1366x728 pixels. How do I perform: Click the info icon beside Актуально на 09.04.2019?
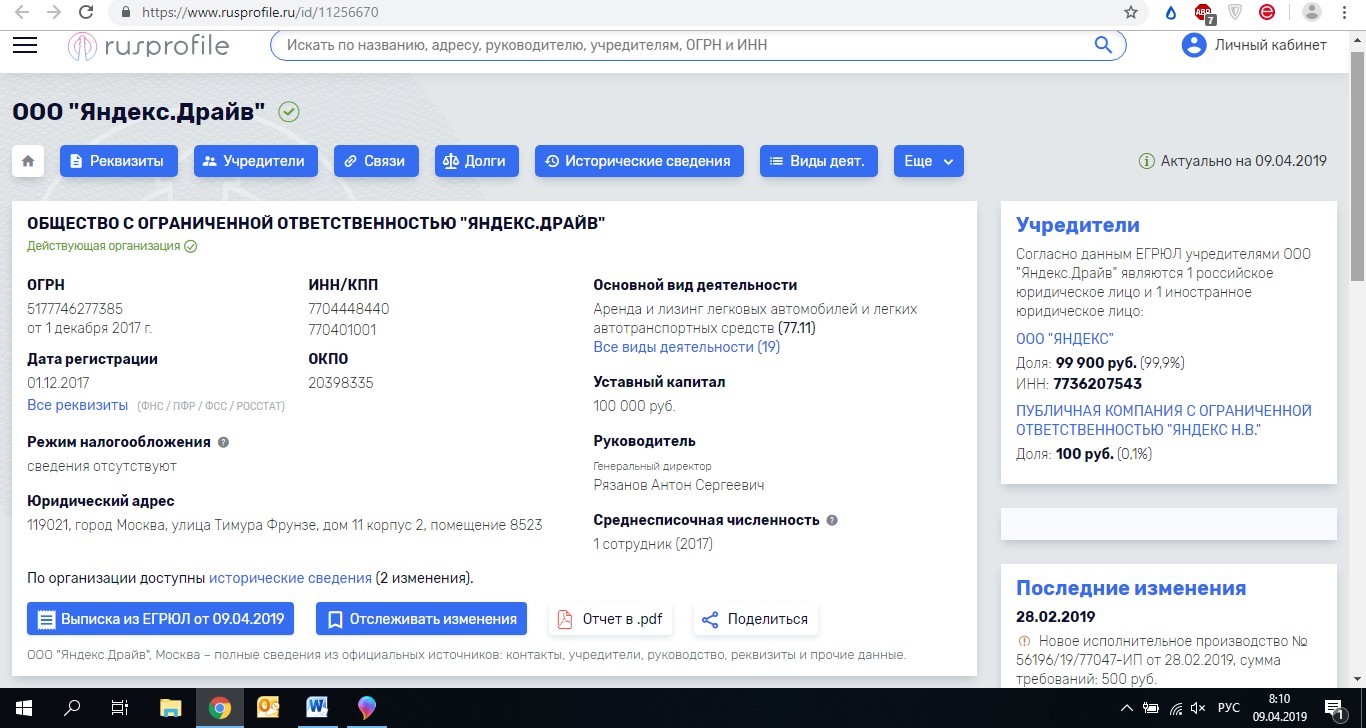click(1147, 161)
